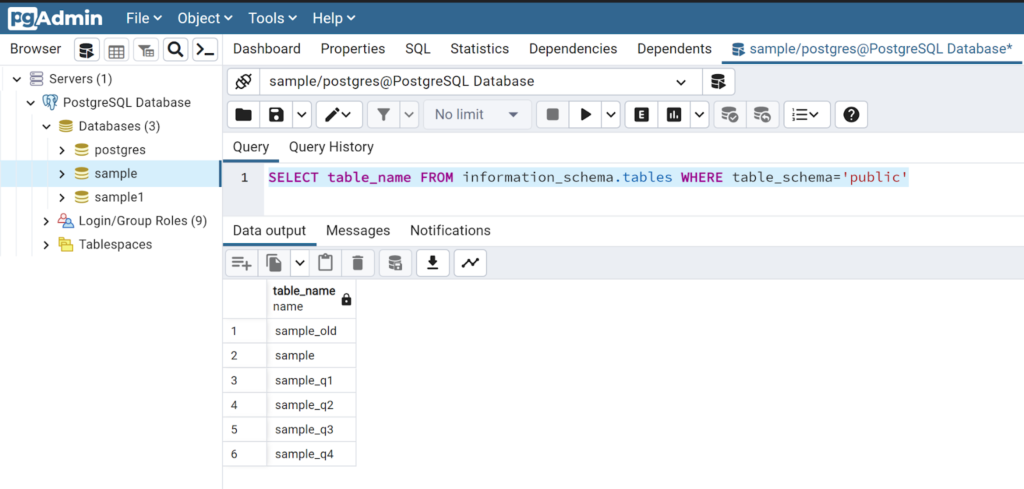Viewport: 1024px width, 489px height.
Task: Open the Explain Analyze options dropdown arrow
Action: coord(700,115)
